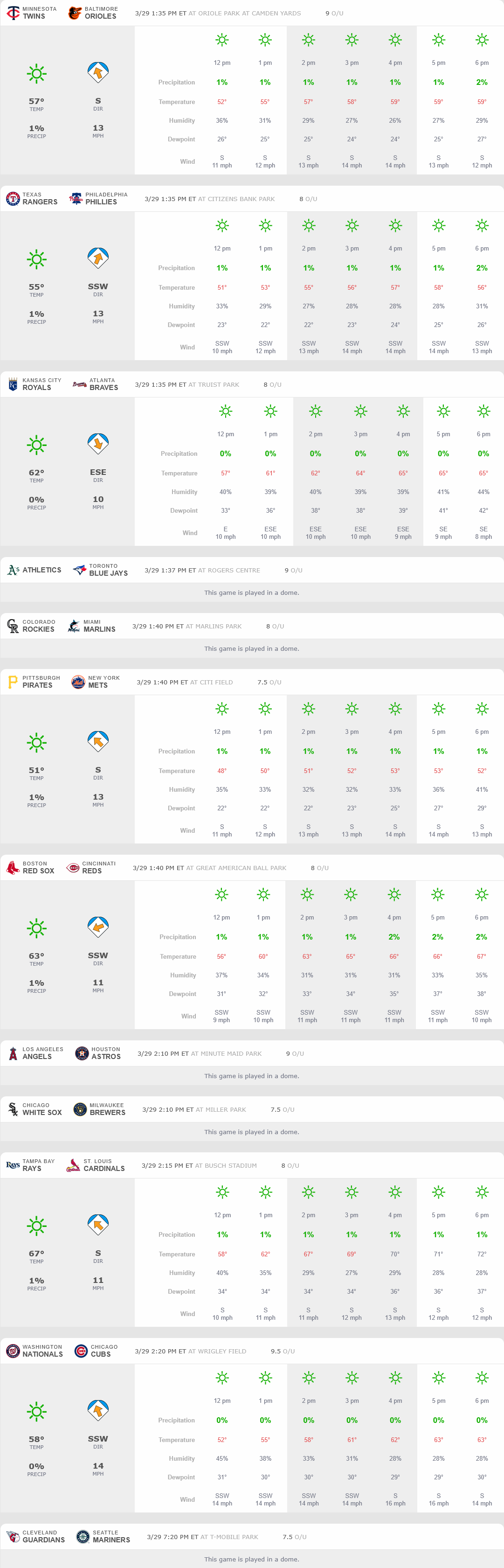Click the Texas Rangers team logo
The height and width of the screenshot is (1568, 504).
(x=13, y=198)
